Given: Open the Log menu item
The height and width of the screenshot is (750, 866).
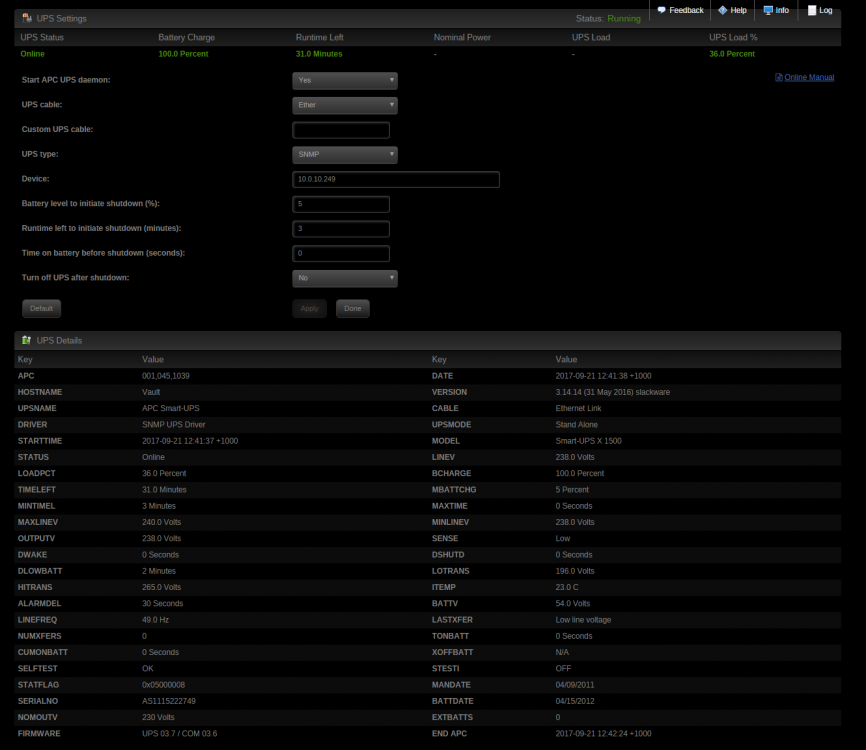Looking at the screenshot, I should (x=820, y=10).
